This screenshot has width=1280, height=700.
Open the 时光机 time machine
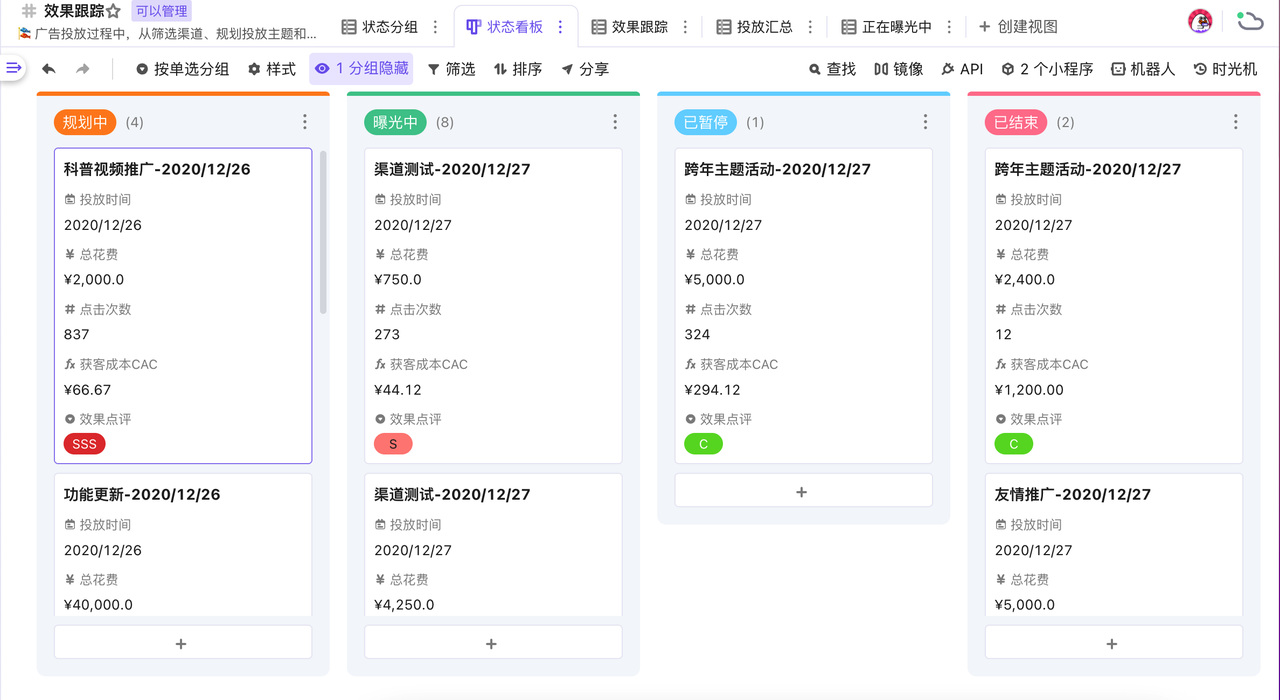tap(1225, 69)
